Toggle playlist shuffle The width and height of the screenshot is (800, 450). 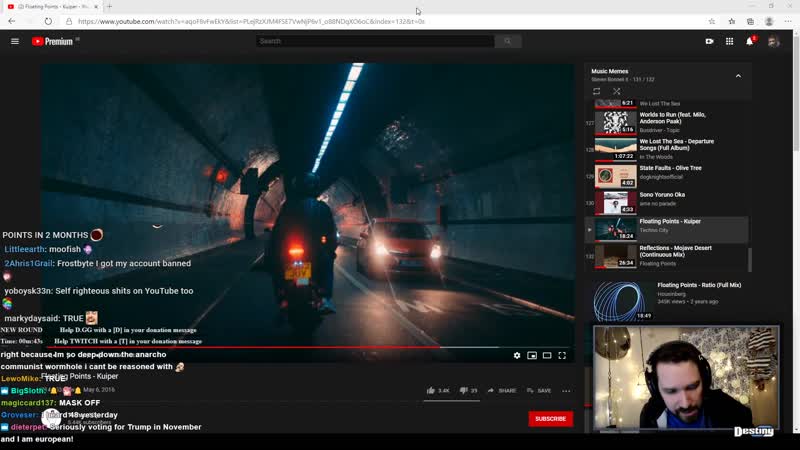616,91
